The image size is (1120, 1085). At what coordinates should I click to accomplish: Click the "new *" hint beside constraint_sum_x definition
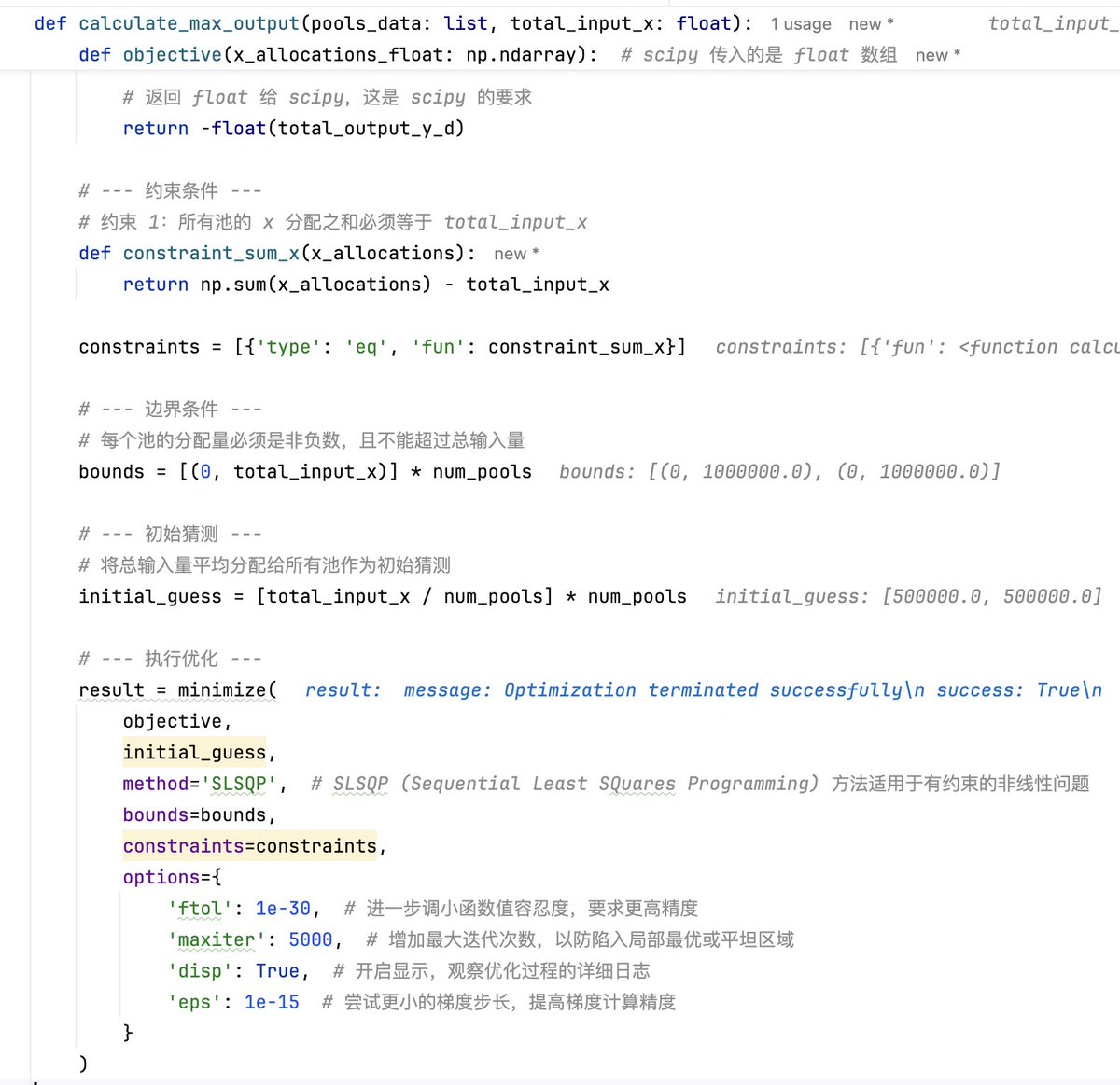(516, 254)
